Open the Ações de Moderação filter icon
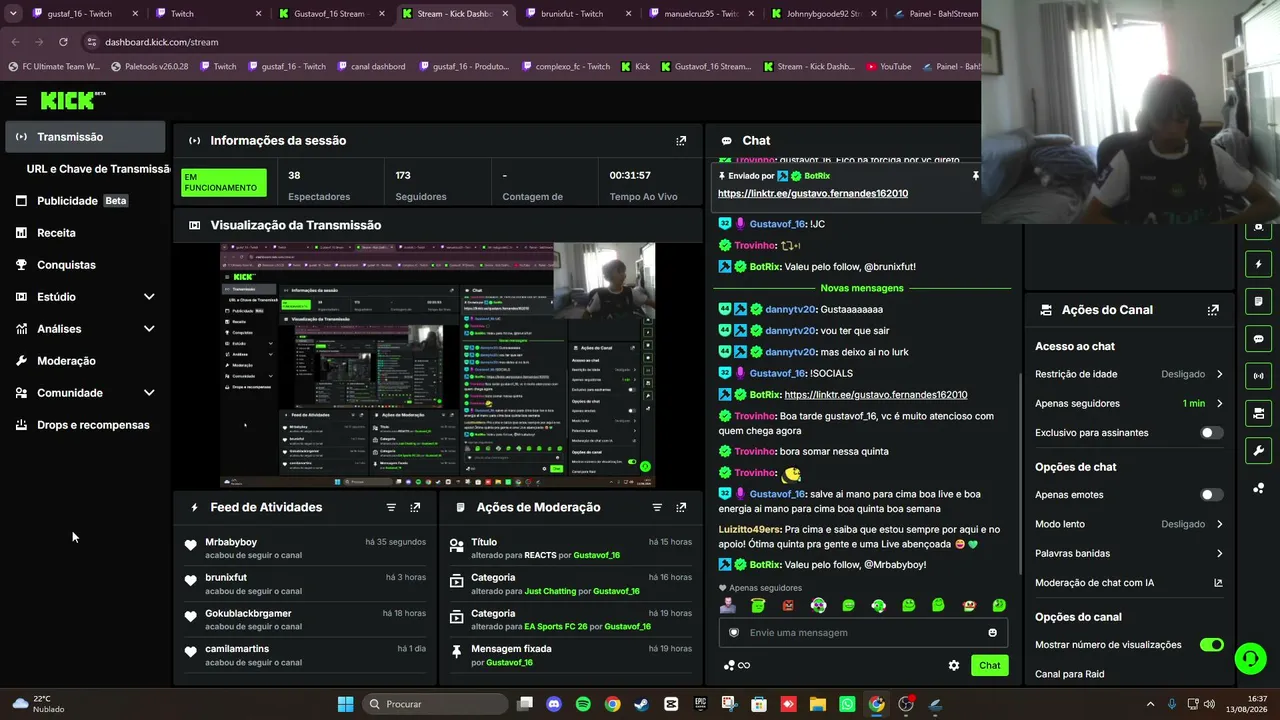 coord(657,507)
